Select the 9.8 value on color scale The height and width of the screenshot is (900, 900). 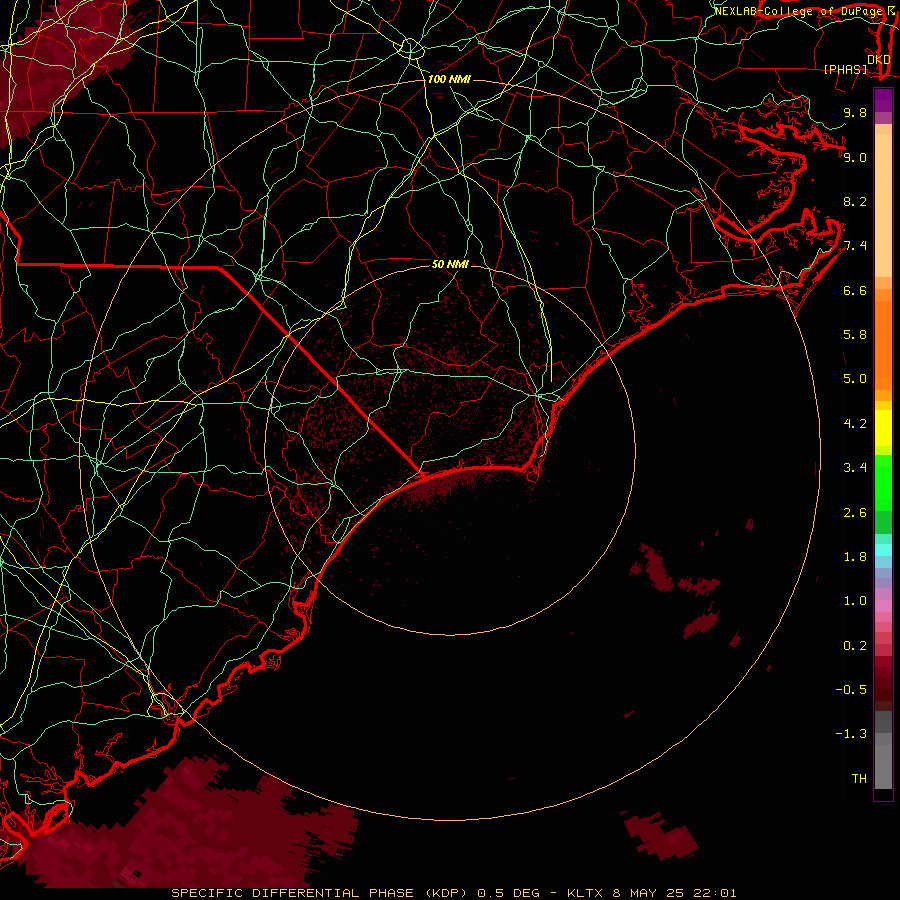click(855, 112)
